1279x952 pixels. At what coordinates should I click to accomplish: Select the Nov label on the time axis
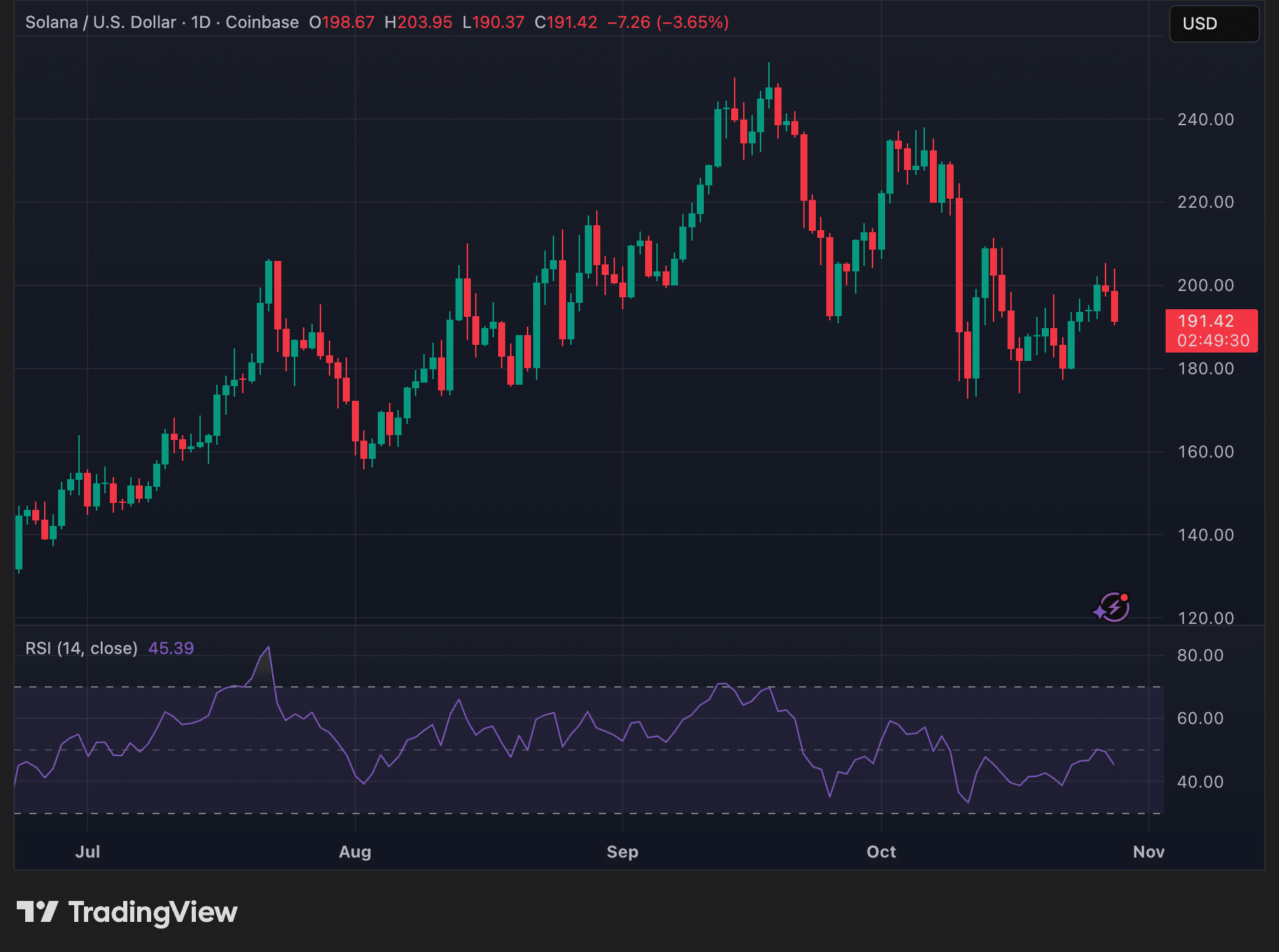(1148, 852)
